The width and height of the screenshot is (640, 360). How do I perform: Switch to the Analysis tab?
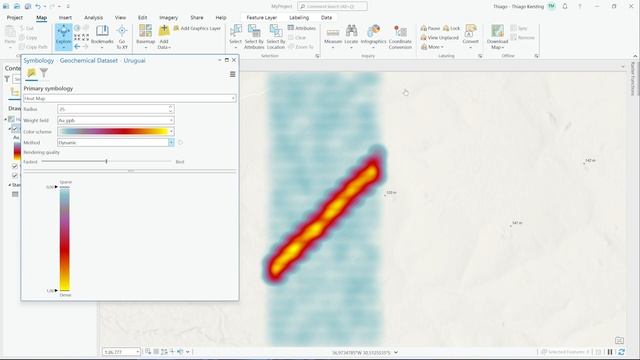coord(93,18)
